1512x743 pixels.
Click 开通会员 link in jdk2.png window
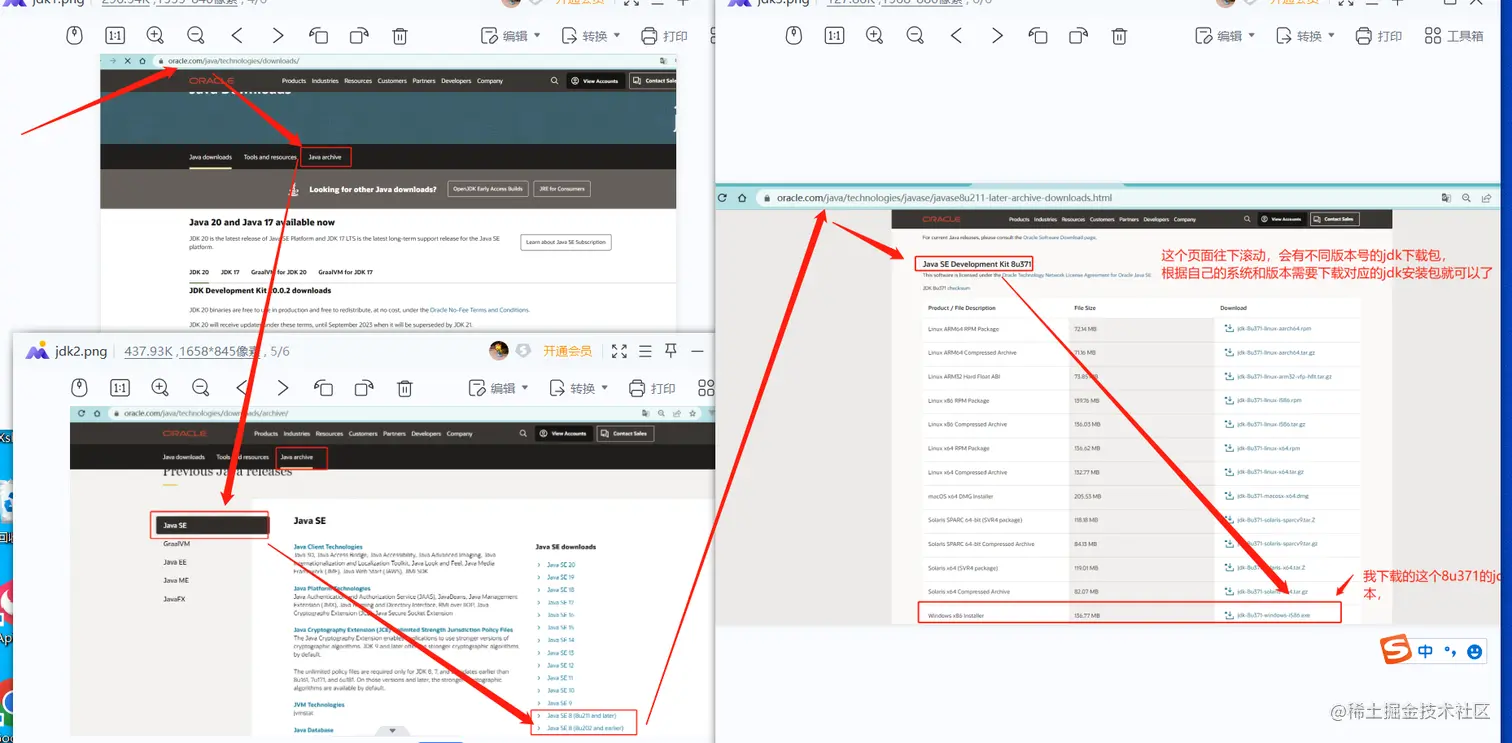click(x=567, y=351)
